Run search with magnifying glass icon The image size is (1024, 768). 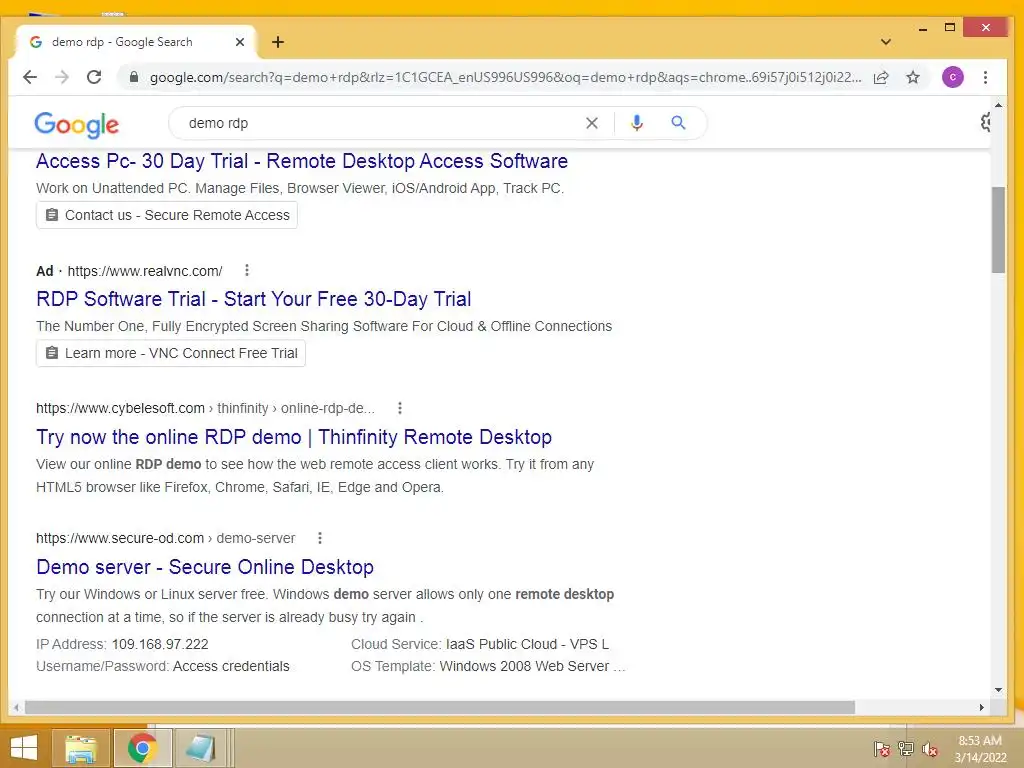[679, 122]
